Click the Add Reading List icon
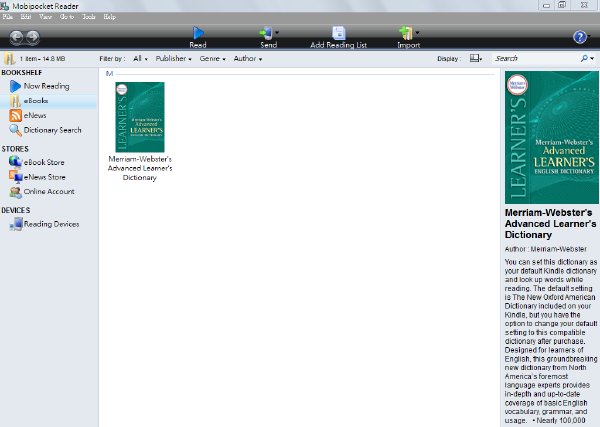Screen dimensions: 600x427 339,33
